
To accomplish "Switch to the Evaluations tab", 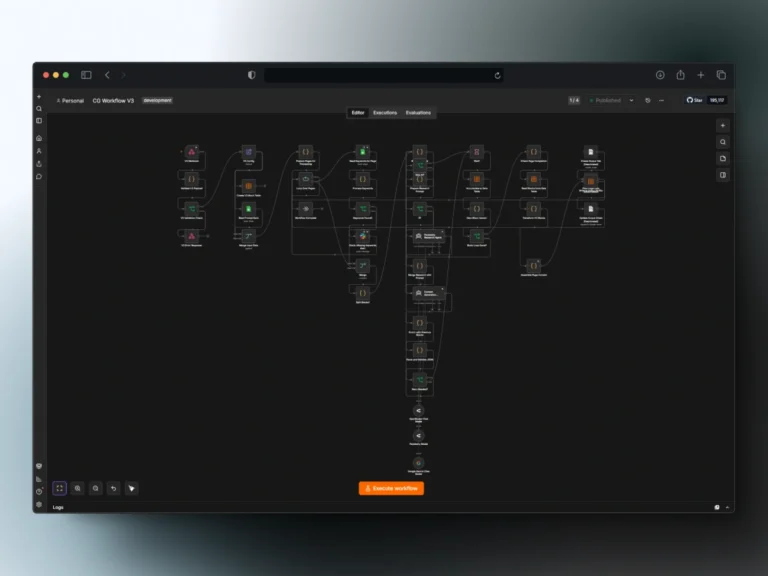I will 418,113.
